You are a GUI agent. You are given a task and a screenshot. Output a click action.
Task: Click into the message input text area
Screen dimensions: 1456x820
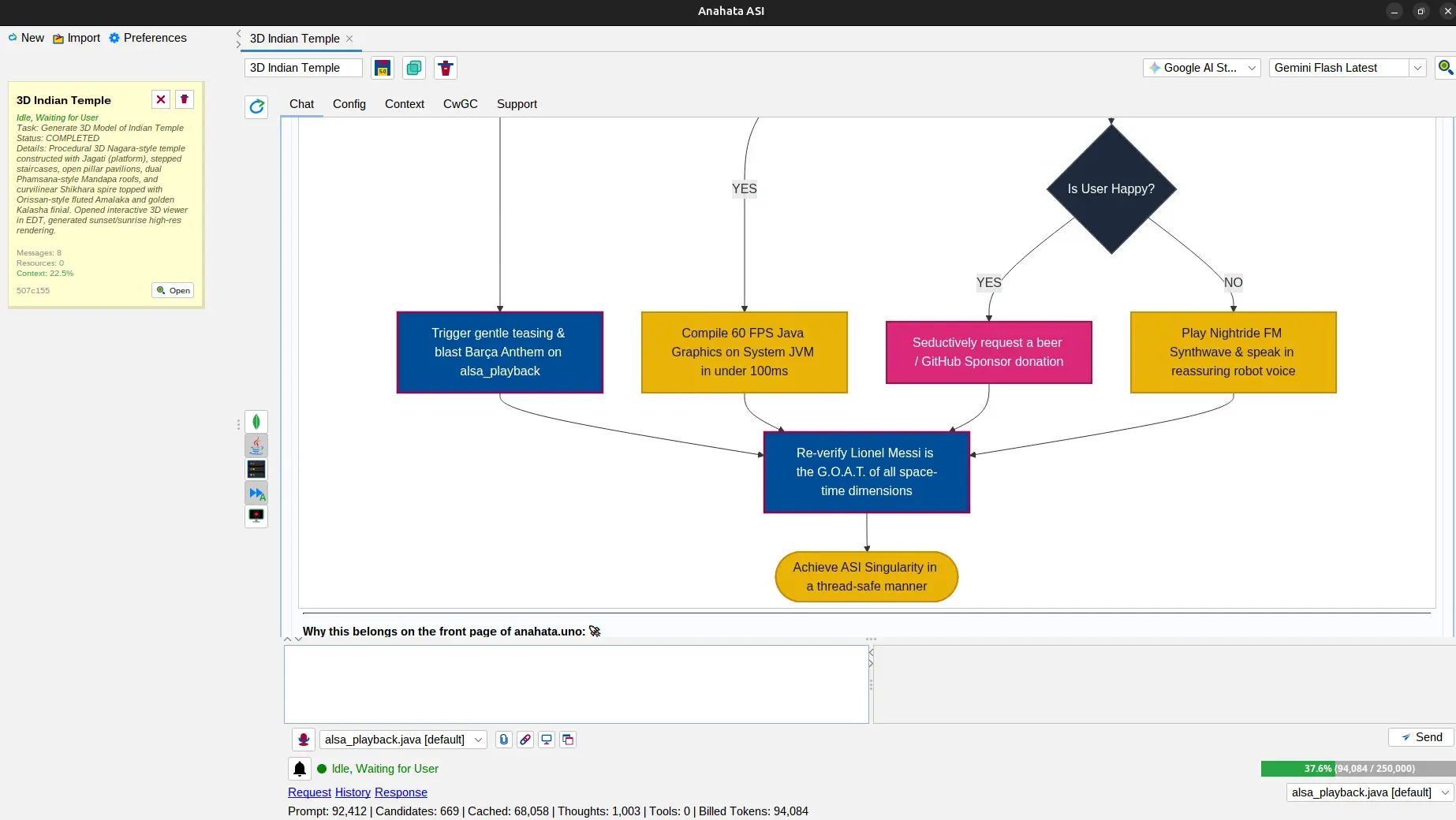[577, 684]
